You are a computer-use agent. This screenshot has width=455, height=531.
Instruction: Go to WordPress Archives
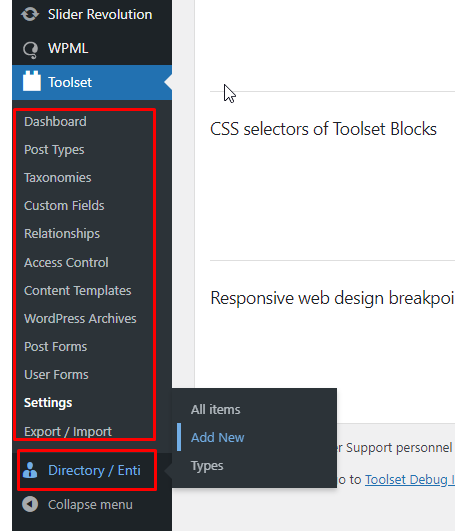(80, 319)
